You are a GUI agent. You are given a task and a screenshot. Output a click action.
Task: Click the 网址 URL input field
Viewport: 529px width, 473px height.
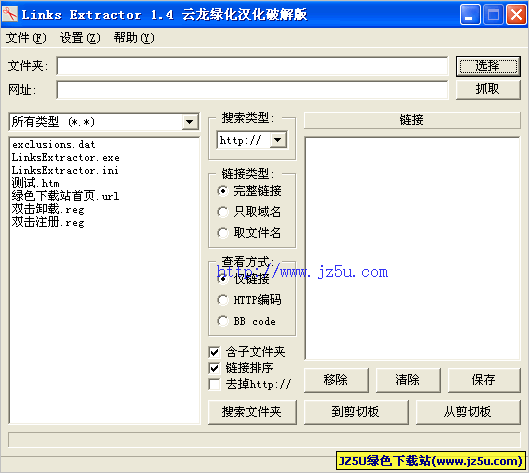[252, 90]
